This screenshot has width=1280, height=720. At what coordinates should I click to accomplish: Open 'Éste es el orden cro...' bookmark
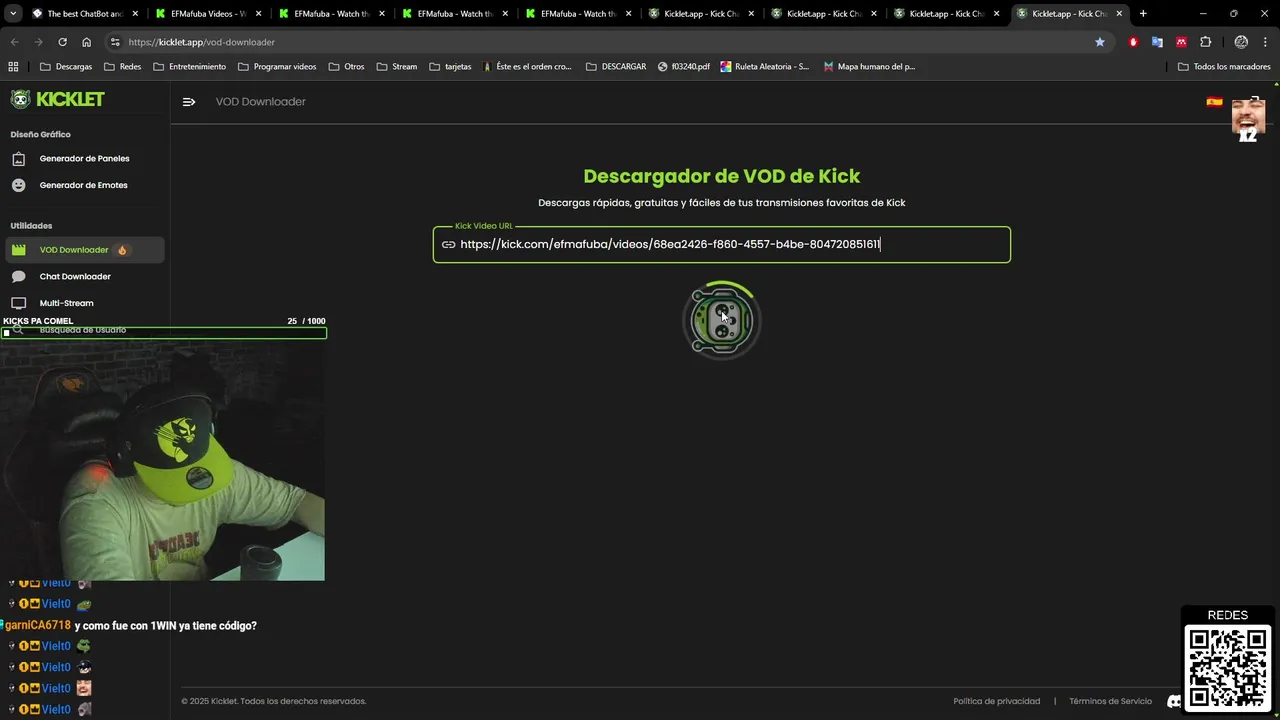point(527,66)
